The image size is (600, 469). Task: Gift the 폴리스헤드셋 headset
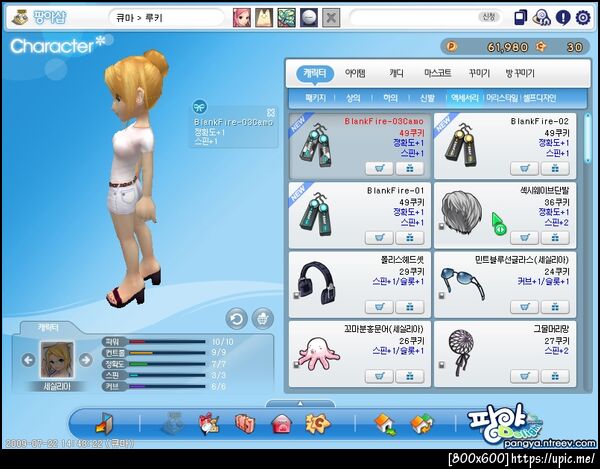(409, 307)
